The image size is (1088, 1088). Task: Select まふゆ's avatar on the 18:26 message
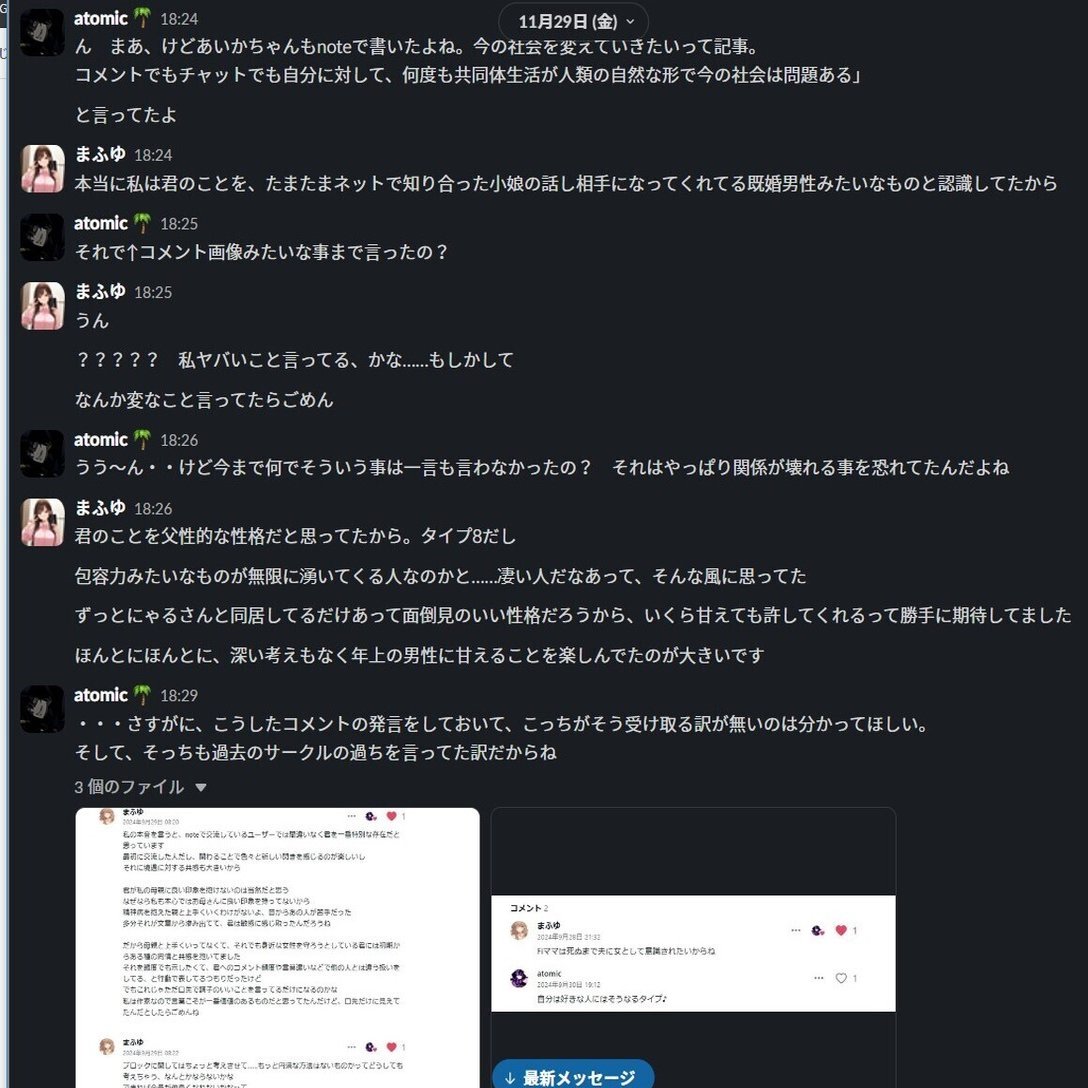[42, 522]
